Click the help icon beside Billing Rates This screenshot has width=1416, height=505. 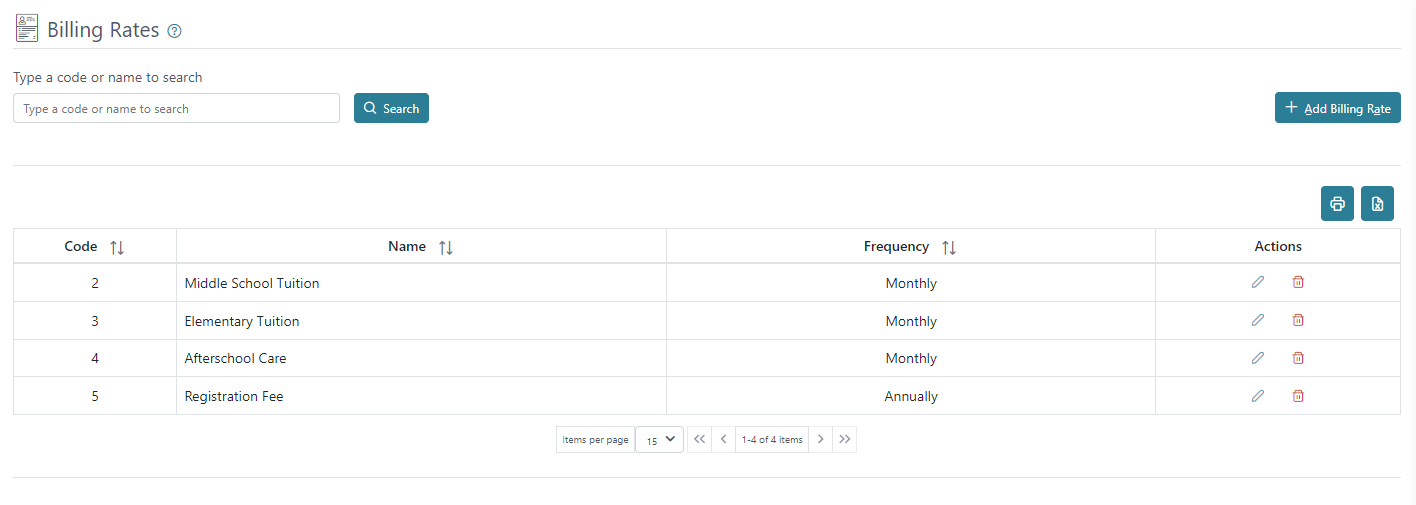coord(174,31)
